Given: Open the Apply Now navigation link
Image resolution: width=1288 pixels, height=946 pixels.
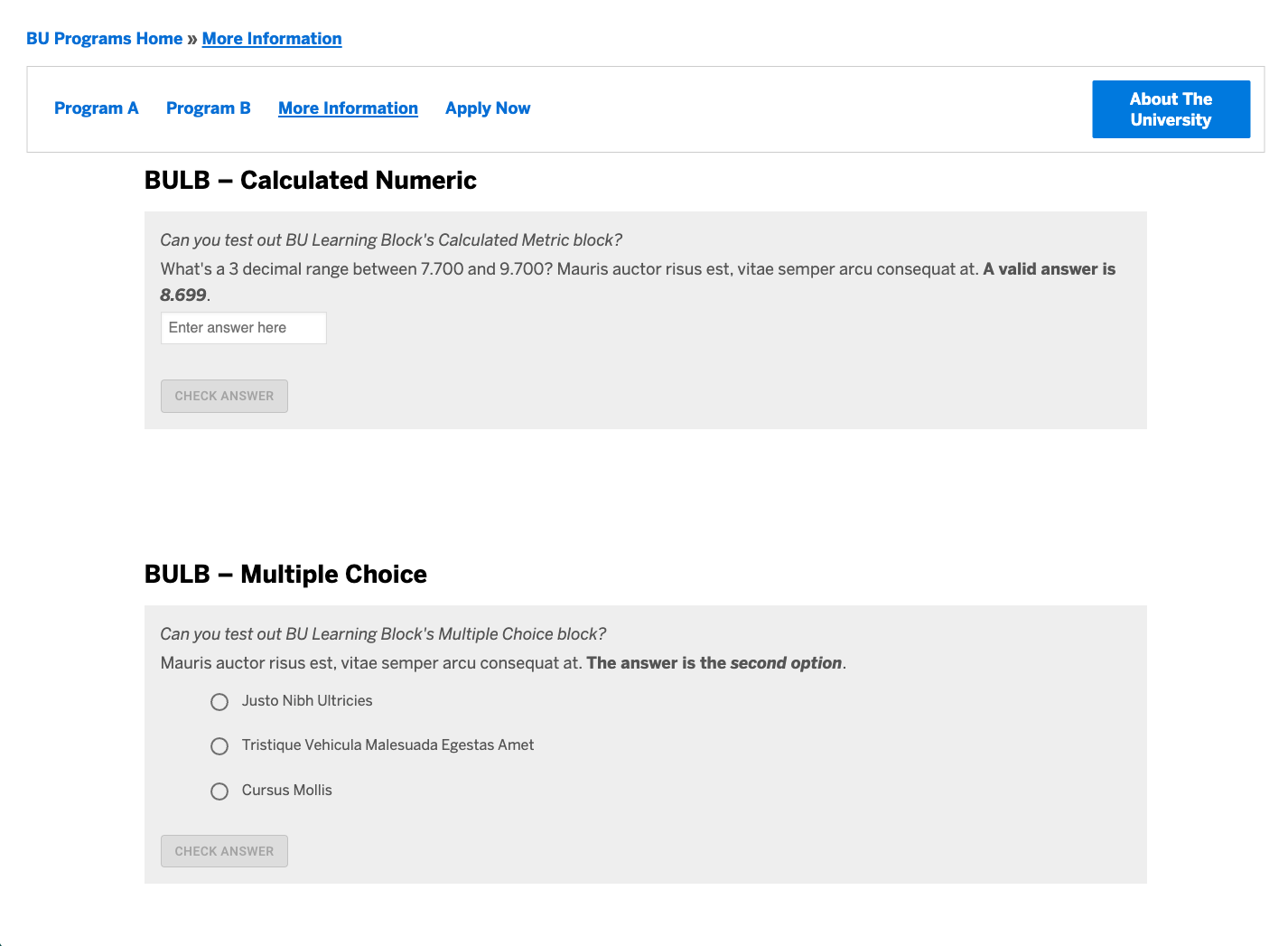Looking at the screenshot, I should pyautogui.click(x=488, y=108).
